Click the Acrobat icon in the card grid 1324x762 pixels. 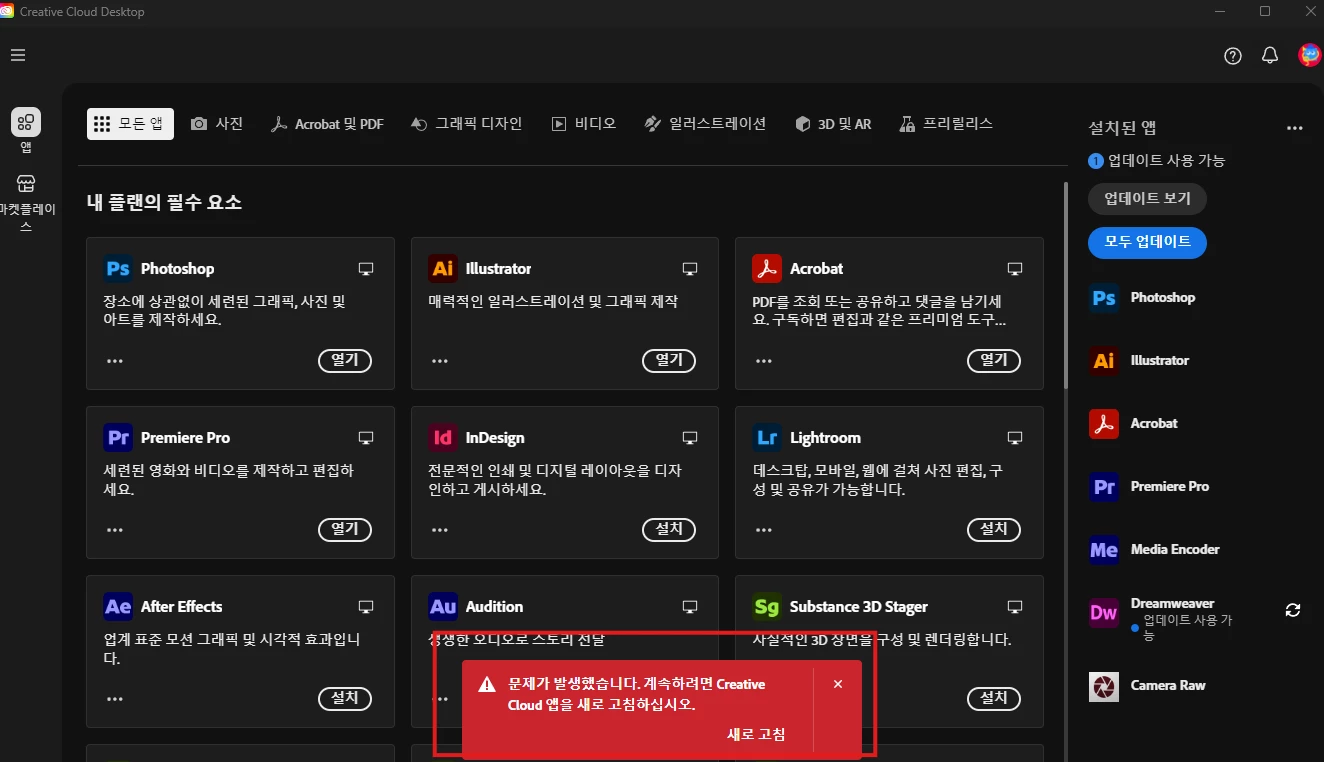(x=767, y=268)
